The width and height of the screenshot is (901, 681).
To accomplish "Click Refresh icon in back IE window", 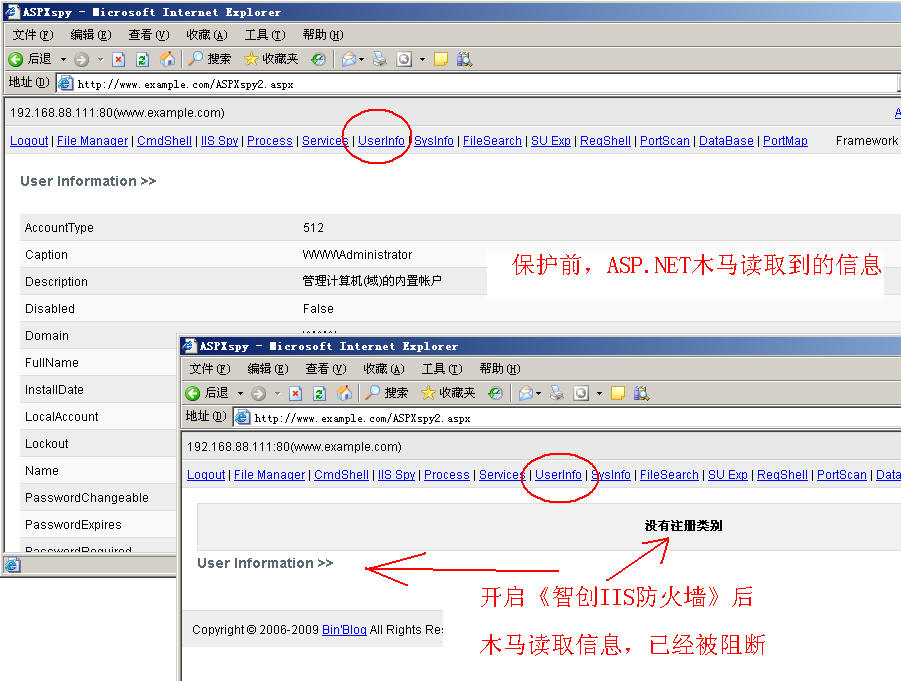I will (143, 59).
